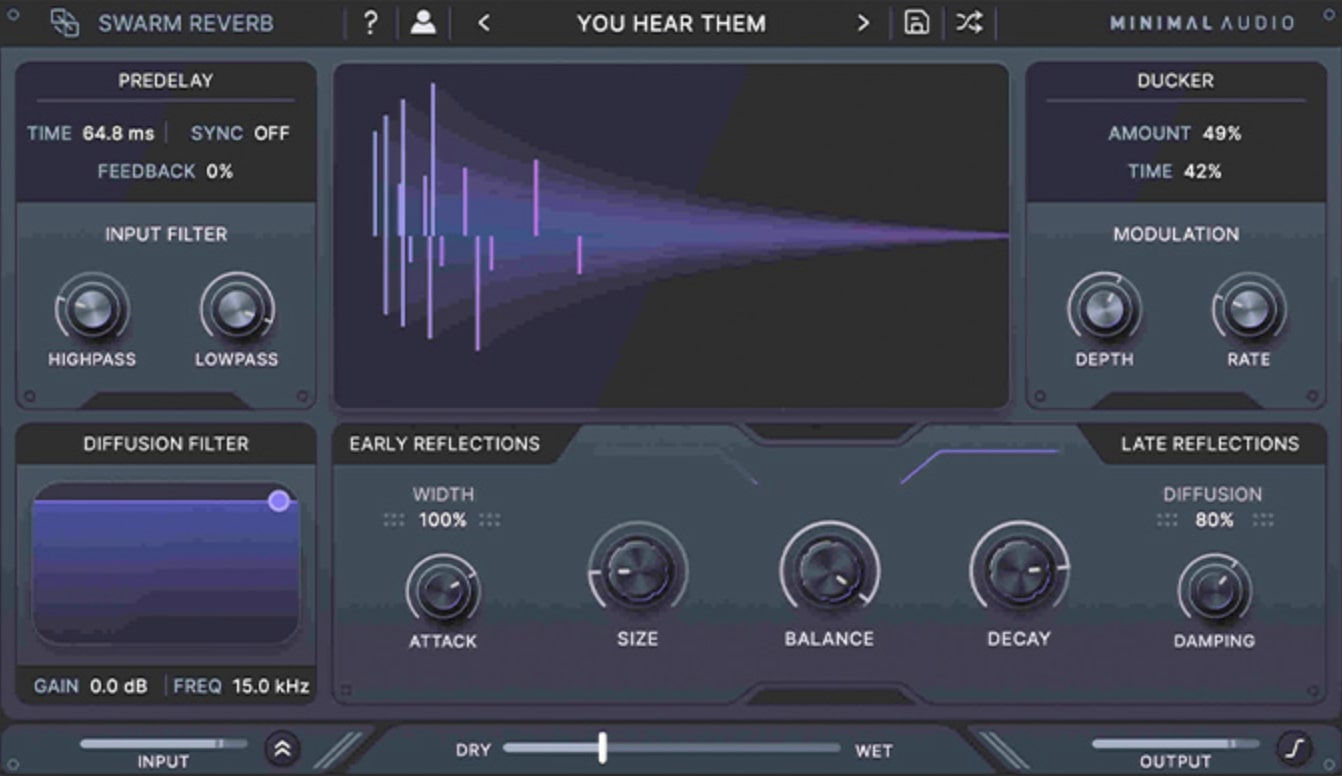Screen dimensions: 1342x776
Task: Go to the next preset arrow
Action: (x=864, y=23)
